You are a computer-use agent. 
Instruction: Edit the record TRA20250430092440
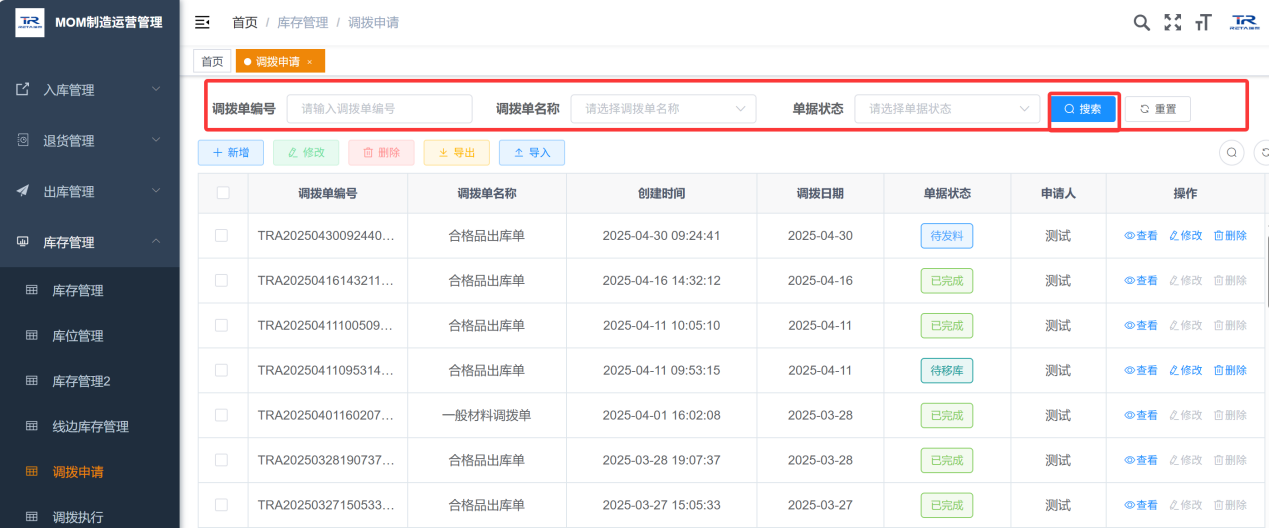1186,236
